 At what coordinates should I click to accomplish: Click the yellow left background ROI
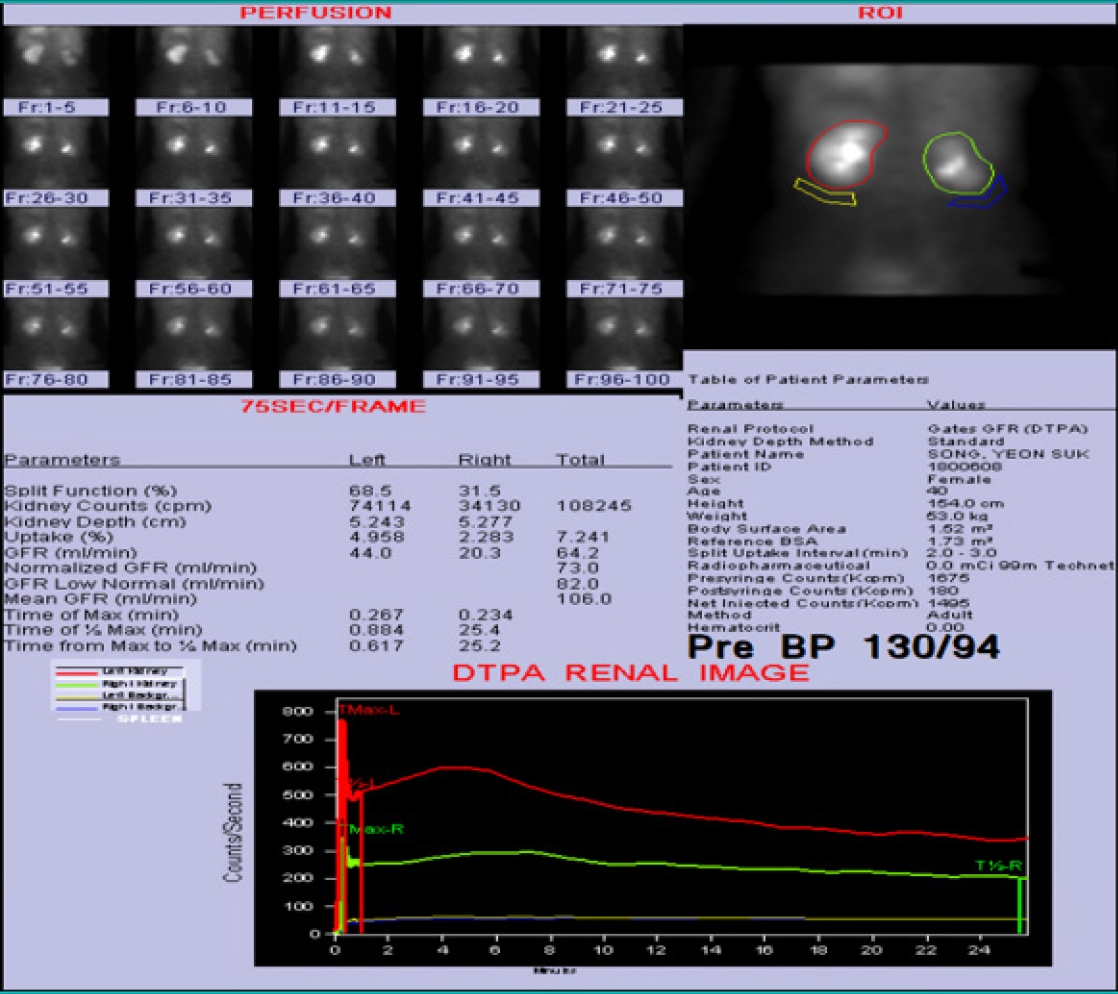click(826, 193)
